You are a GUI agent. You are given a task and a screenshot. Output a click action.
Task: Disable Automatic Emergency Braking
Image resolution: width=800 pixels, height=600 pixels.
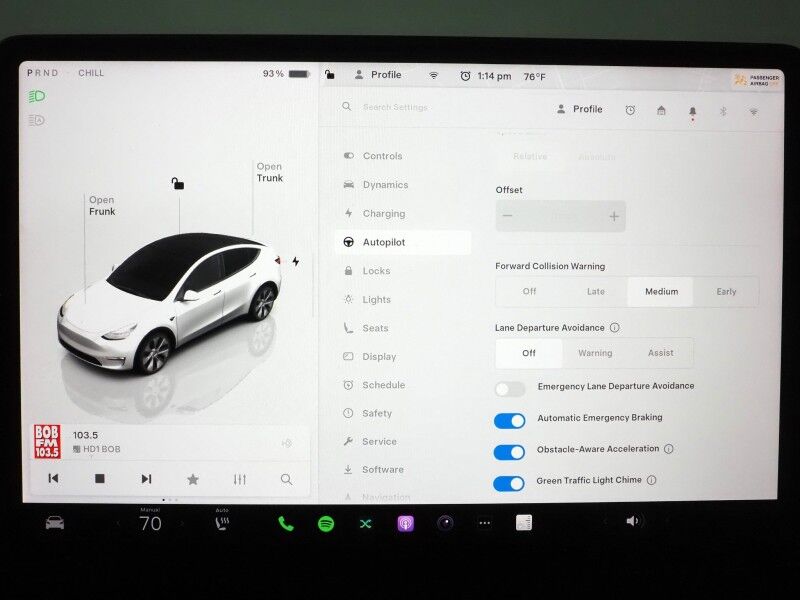click(x=511, y=420)
